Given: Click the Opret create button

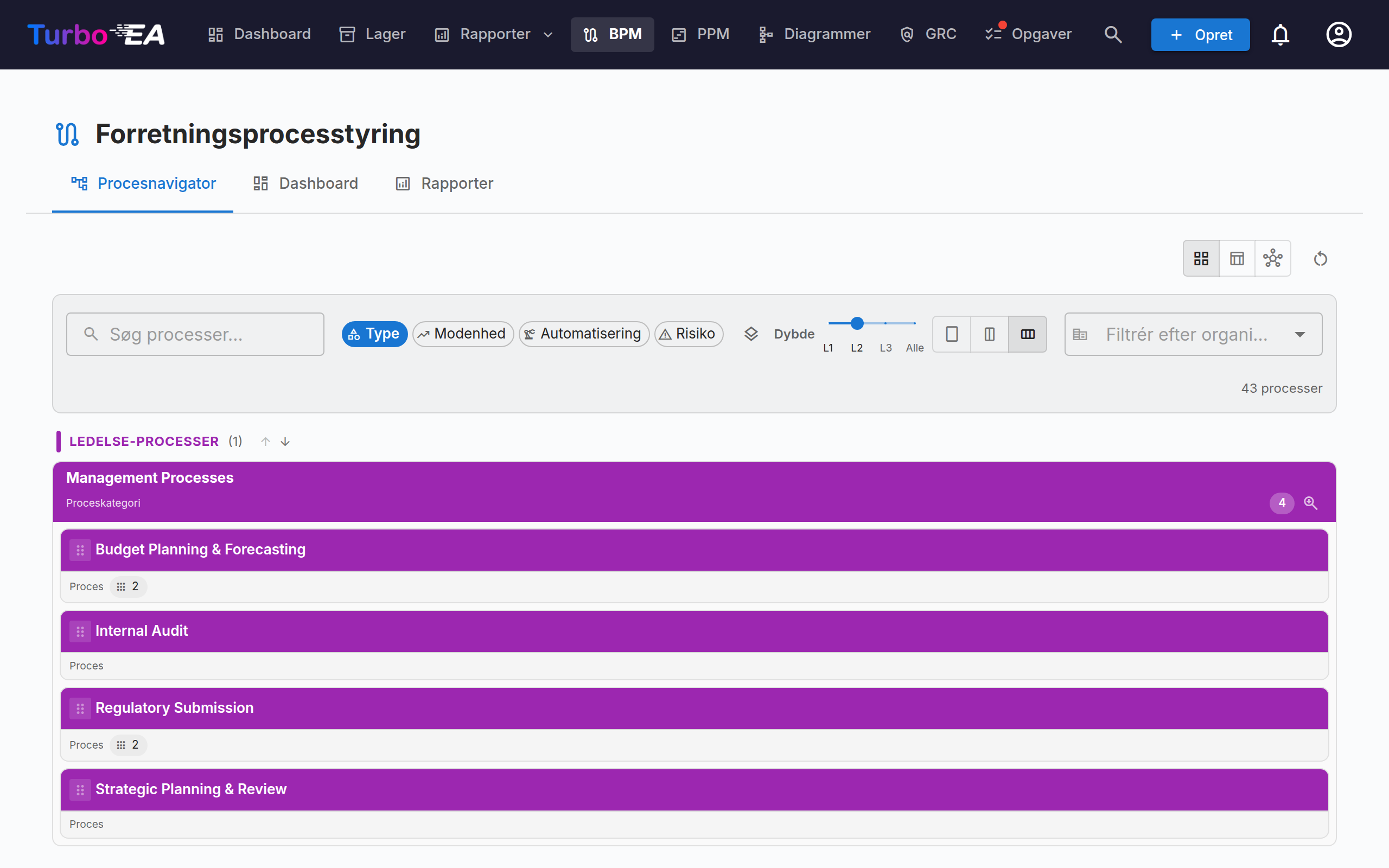Looking at the screenshot, I should tap(1200, 34).
